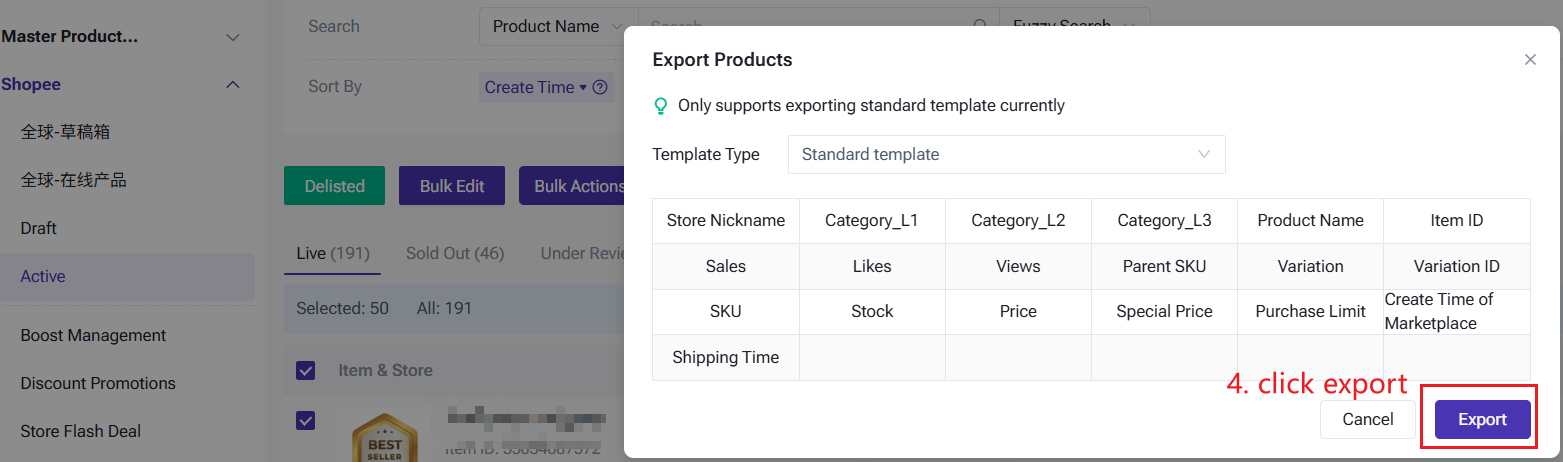Open the Draft sidebar item
The image size is (1563, 462).
(39, 228)
